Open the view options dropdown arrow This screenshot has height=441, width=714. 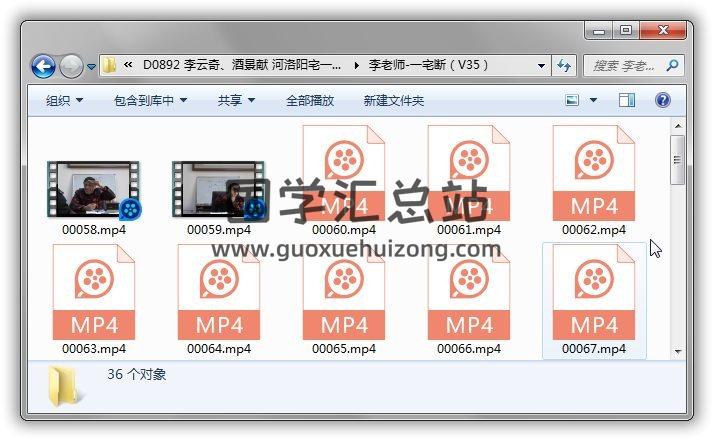[593, 100]
